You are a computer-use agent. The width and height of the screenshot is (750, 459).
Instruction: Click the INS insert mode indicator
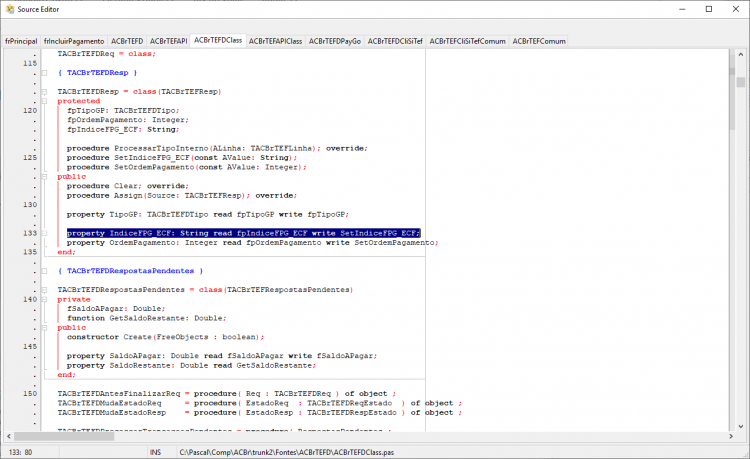[155, 452]
